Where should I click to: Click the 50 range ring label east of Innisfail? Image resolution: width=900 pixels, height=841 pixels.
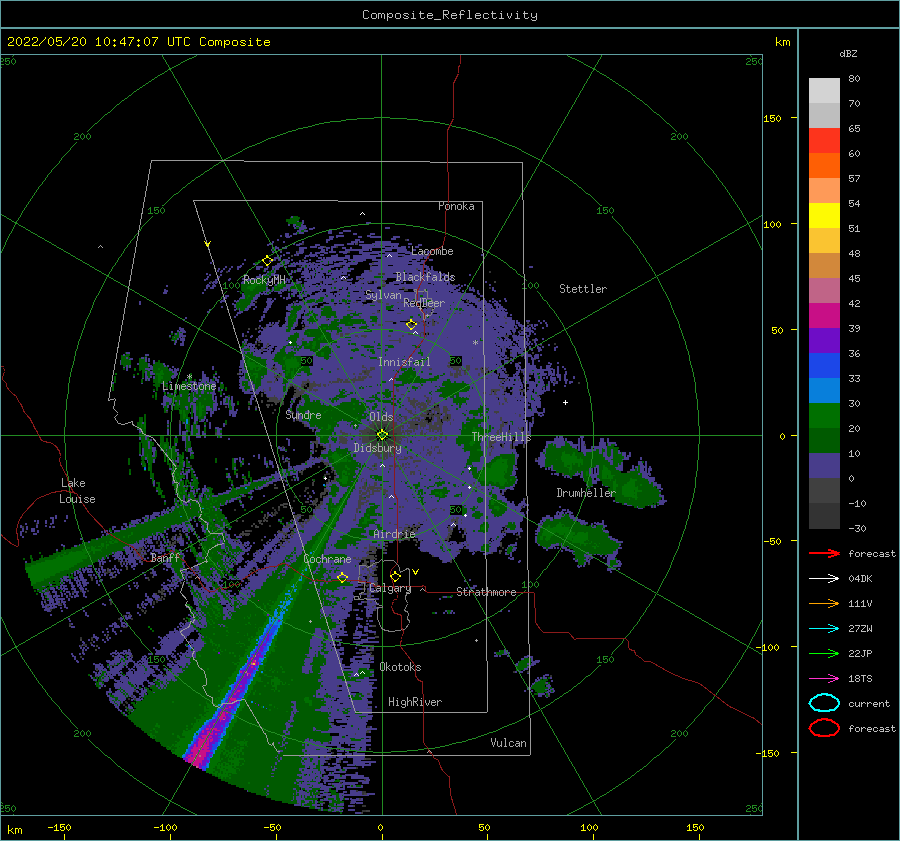pos(456,361)
